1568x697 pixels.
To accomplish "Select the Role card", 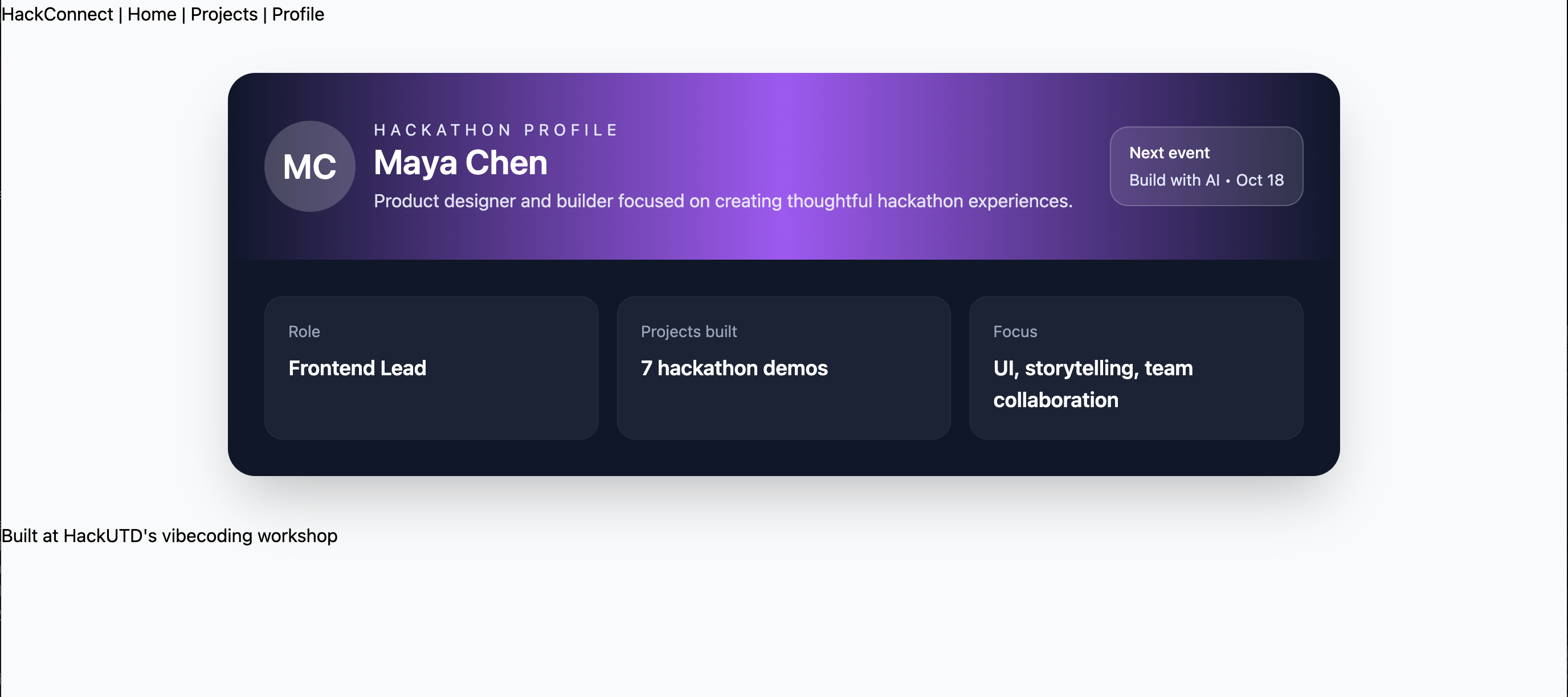I will [431, 367].
